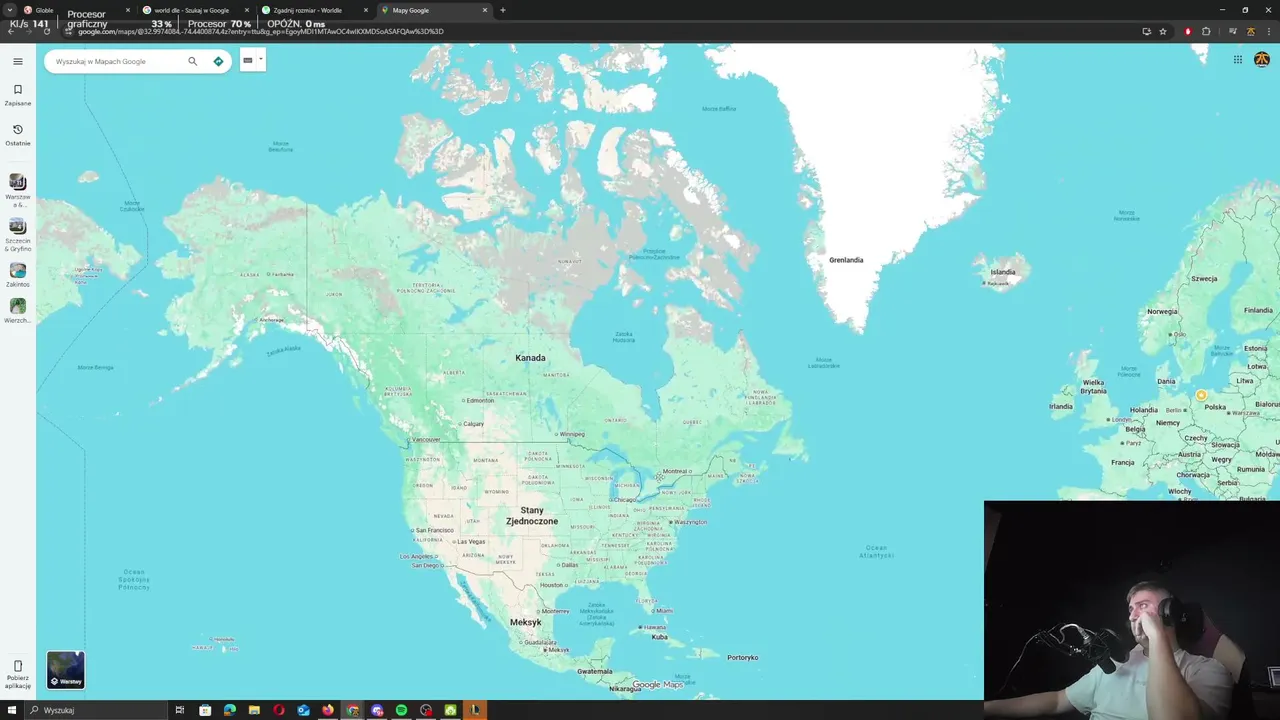Close the Globle tab
The height and width of the screenshot is (720, 1280).
click(x=128, y=10)
